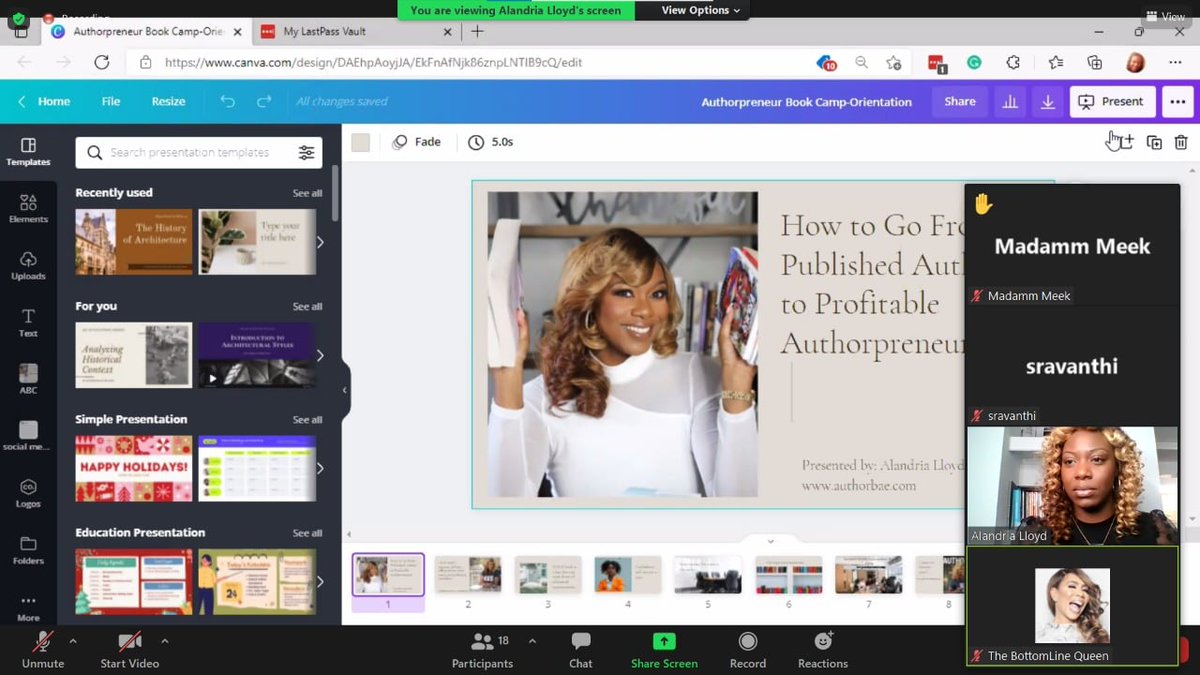The height and width of the screenshot is (675, 1200).
Task: Open the Elements sidebar panel
Action: [28, 209]
